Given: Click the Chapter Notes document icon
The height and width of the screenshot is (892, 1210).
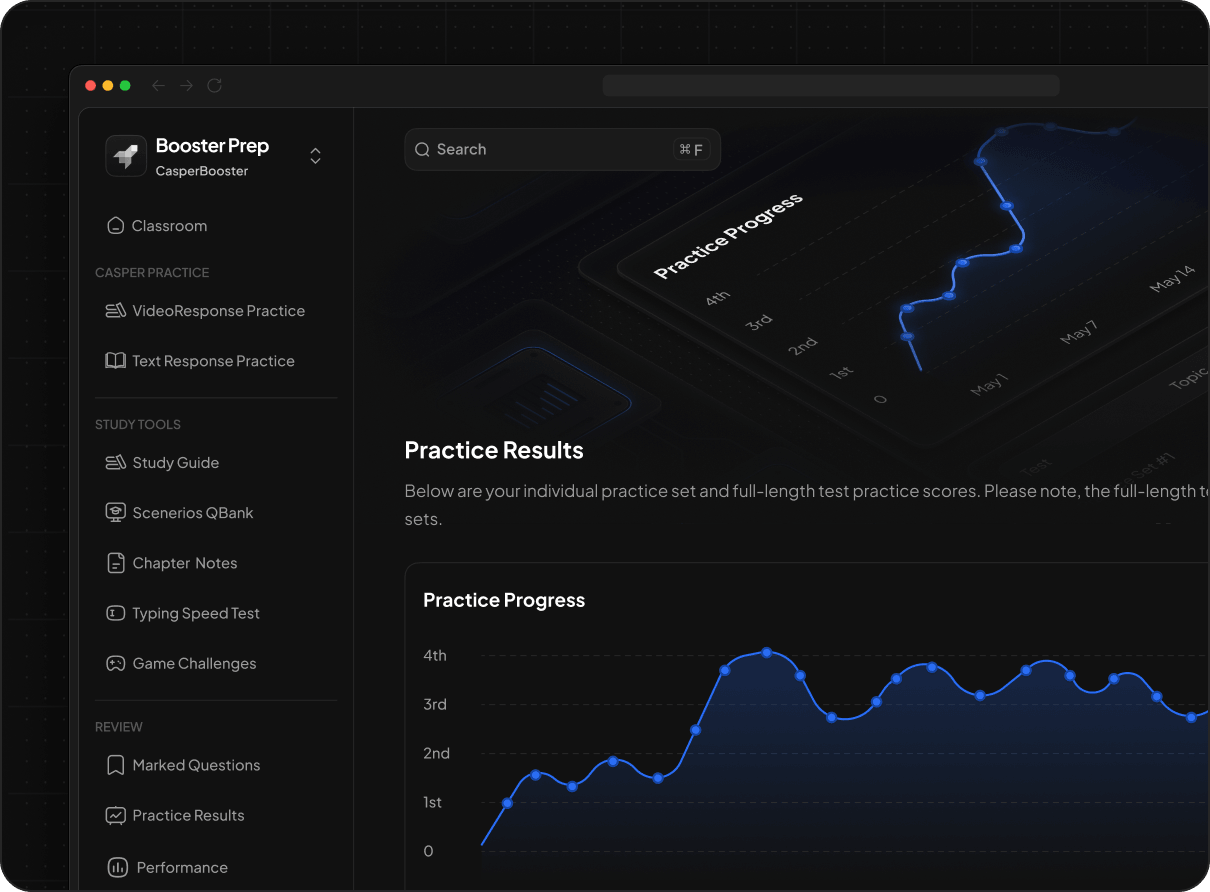Looking at the screenshot, I should (116, 563).
